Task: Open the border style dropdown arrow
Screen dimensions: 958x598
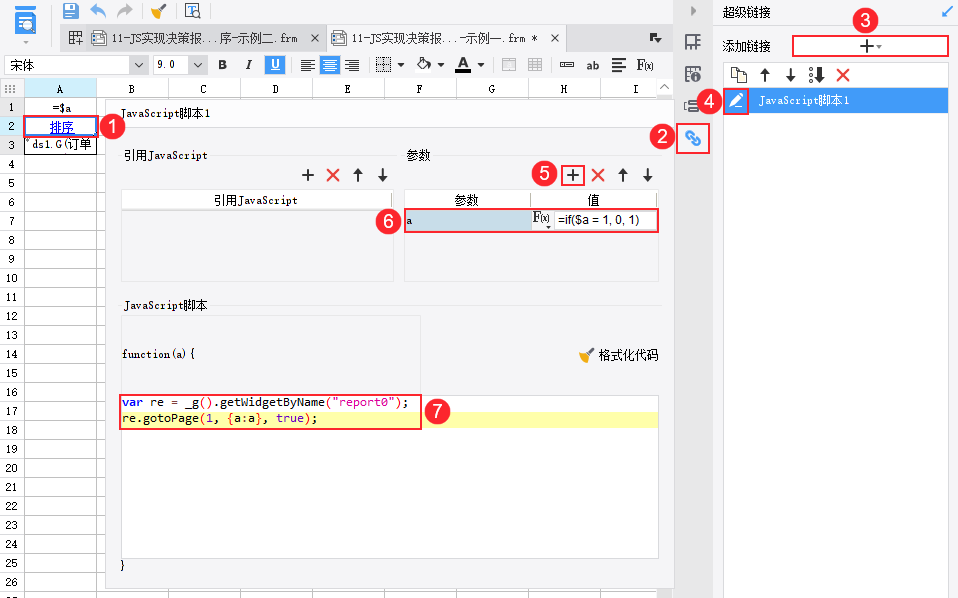Action: [x=401, y=65]
